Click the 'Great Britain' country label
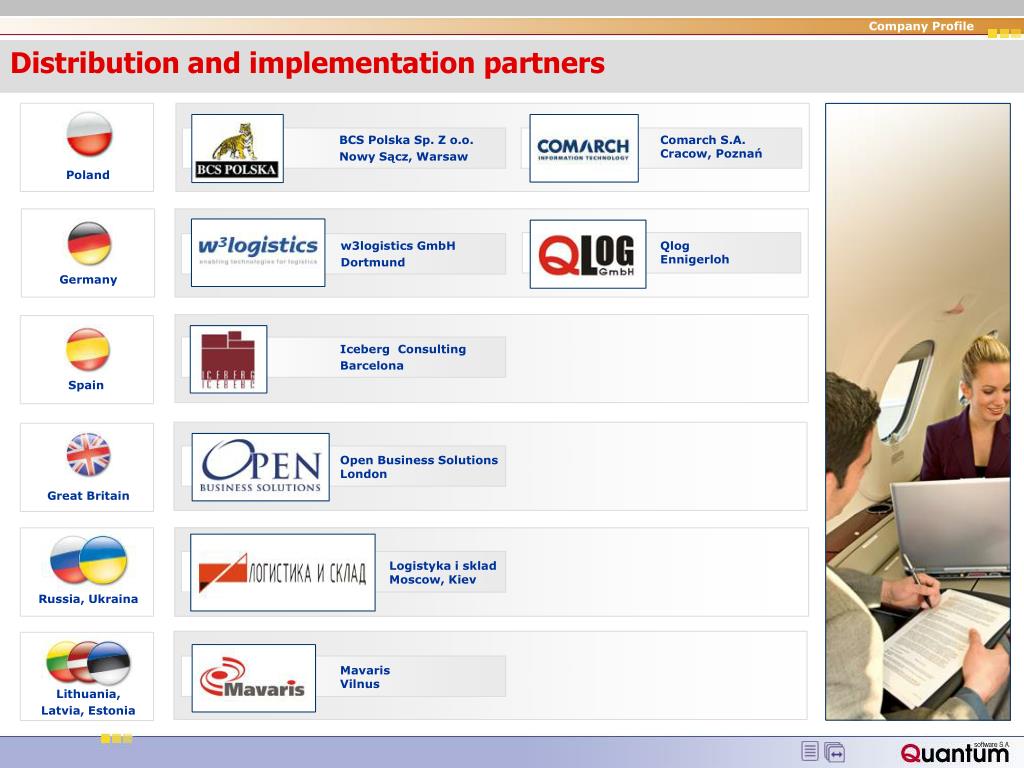1024x768 pixels. pyautogui.click(x=88, y=496)
